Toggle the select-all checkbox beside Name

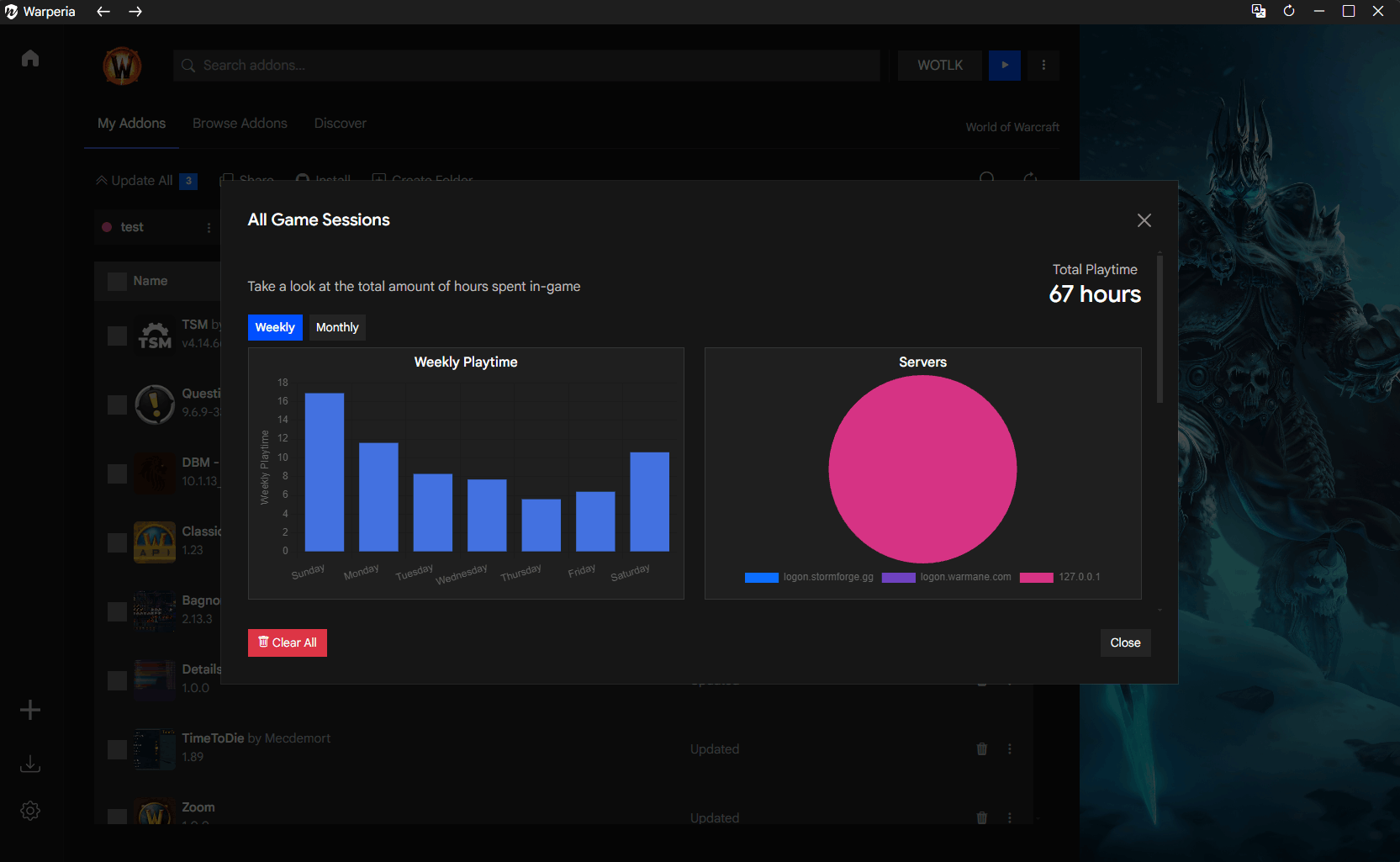117,281
